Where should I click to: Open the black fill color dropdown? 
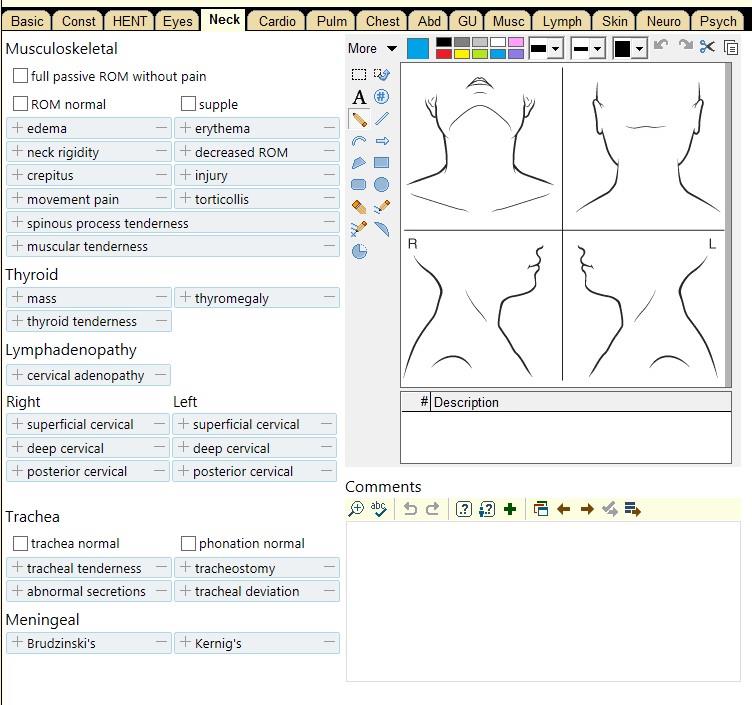click(630, 48)
